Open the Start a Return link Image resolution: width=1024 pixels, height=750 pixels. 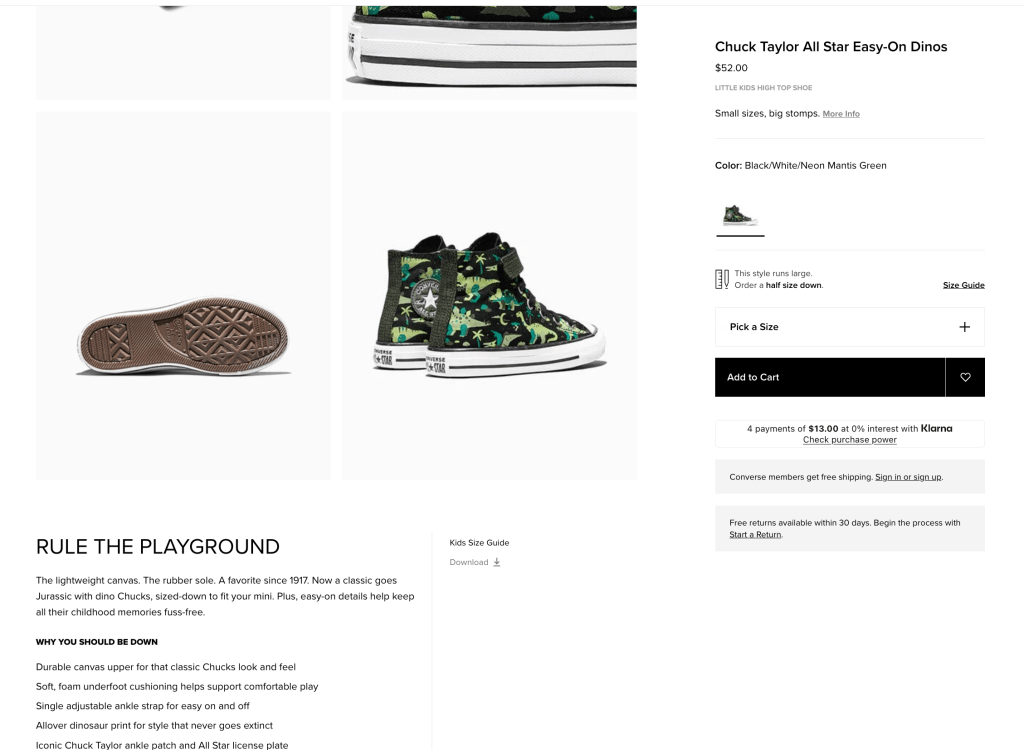point(755,535)
